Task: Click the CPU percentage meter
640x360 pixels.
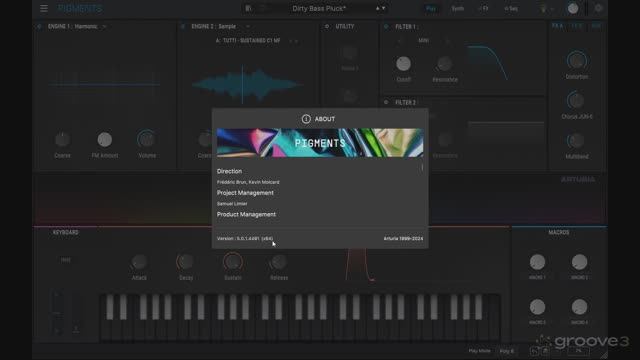Action: [579, 351]
